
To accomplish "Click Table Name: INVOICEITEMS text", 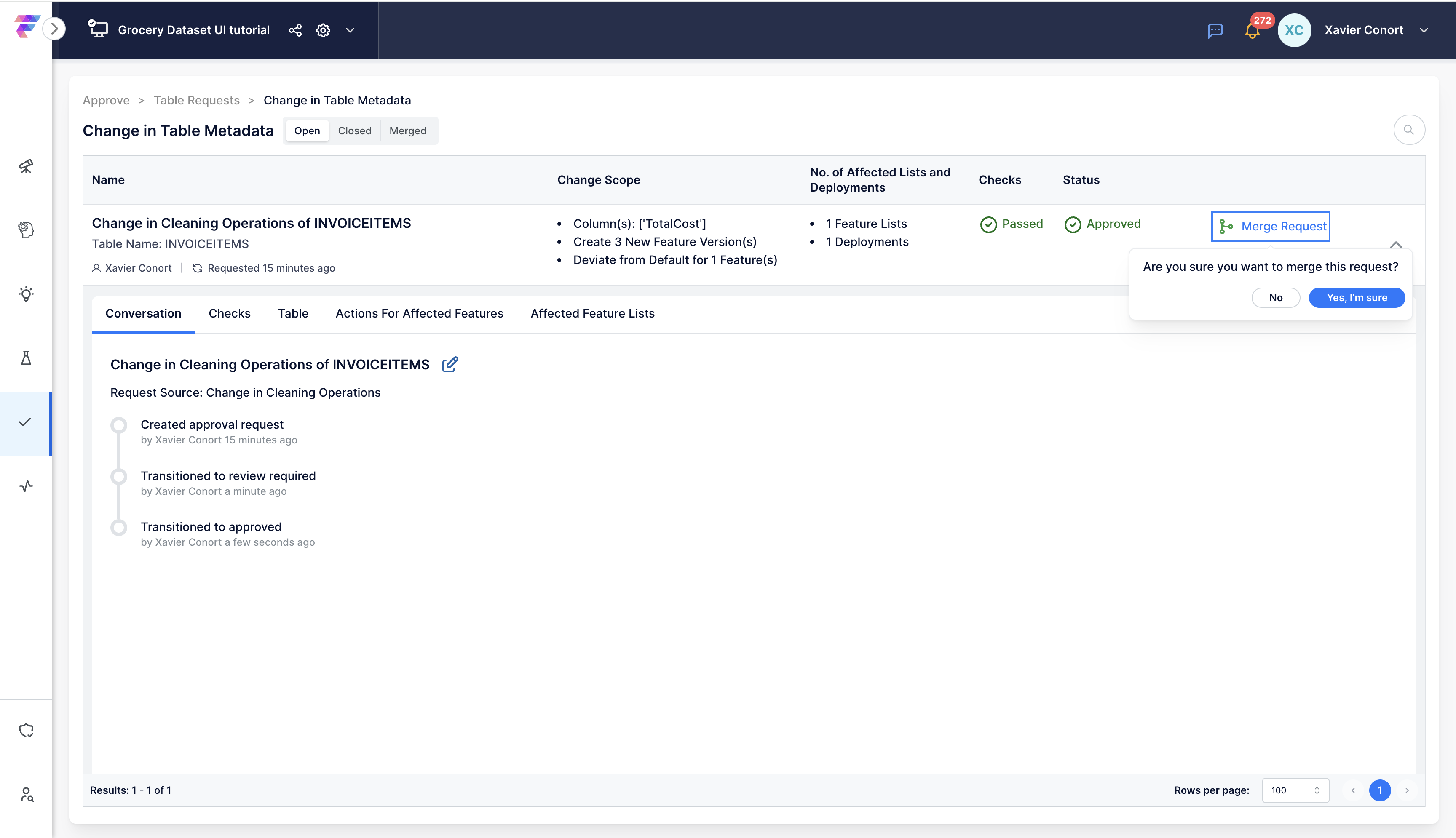I will coord(170,244).
